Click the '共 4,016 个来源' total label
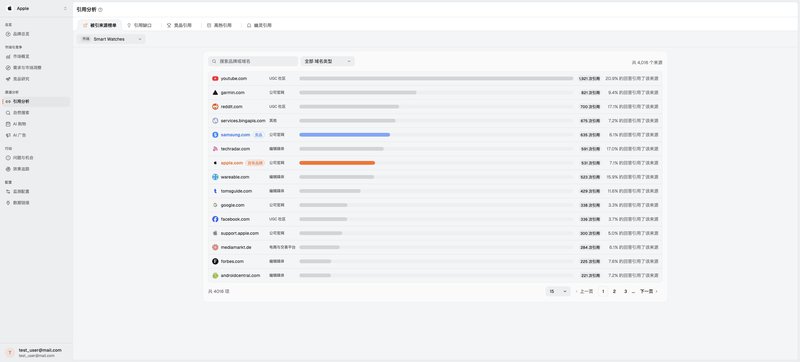Viewport: 800px width, 362px height. click(x=647, y=62)
